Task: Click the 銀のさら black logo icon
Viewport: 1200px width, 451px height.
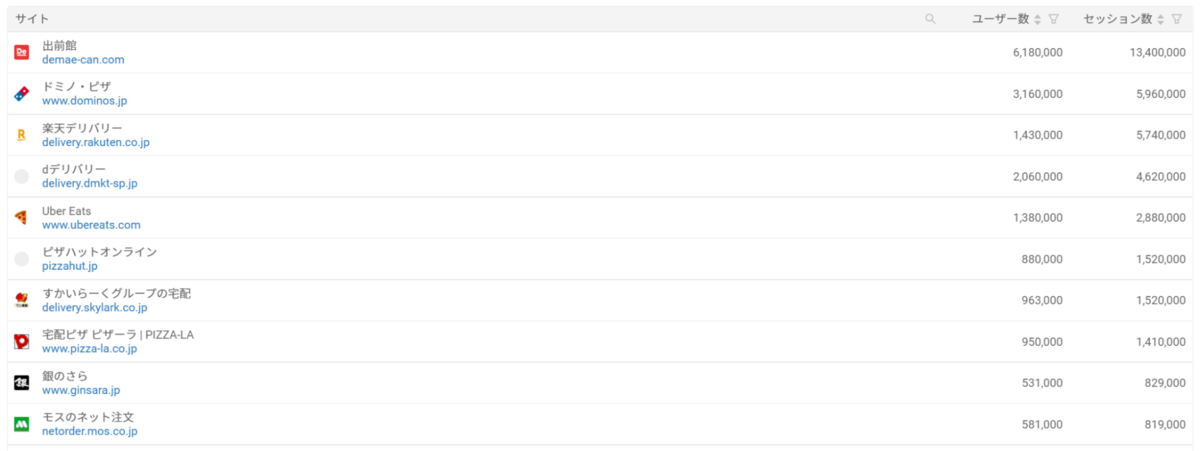Action: click(22, 382)
